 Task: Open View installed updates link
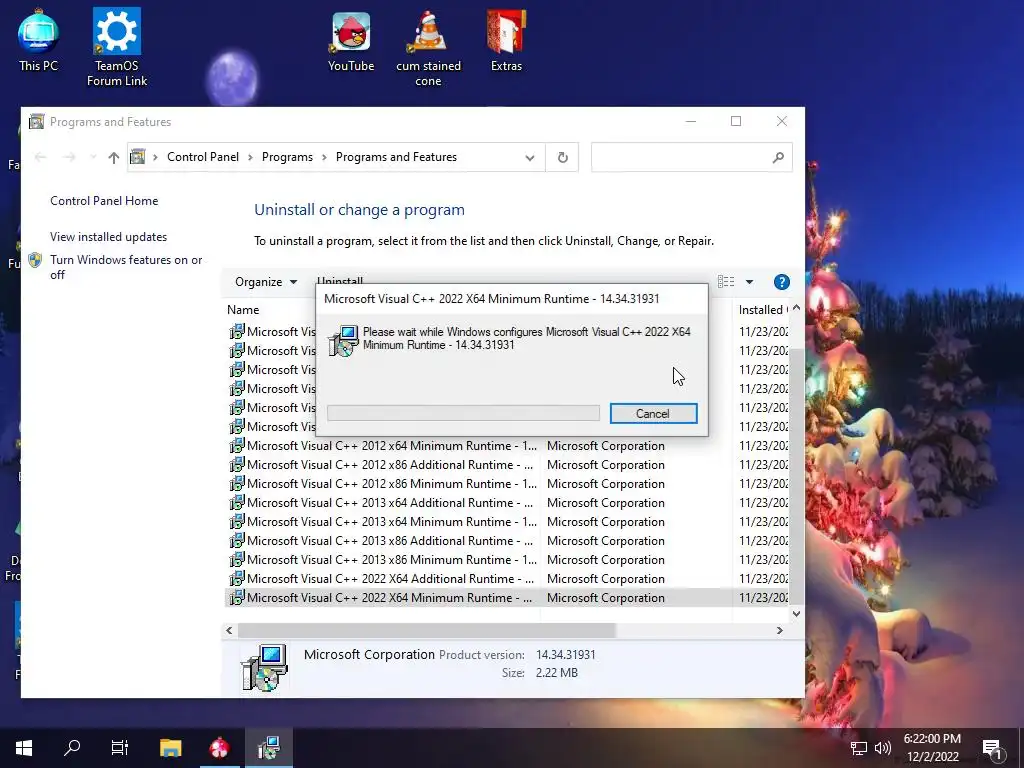[x=108, y=237]
